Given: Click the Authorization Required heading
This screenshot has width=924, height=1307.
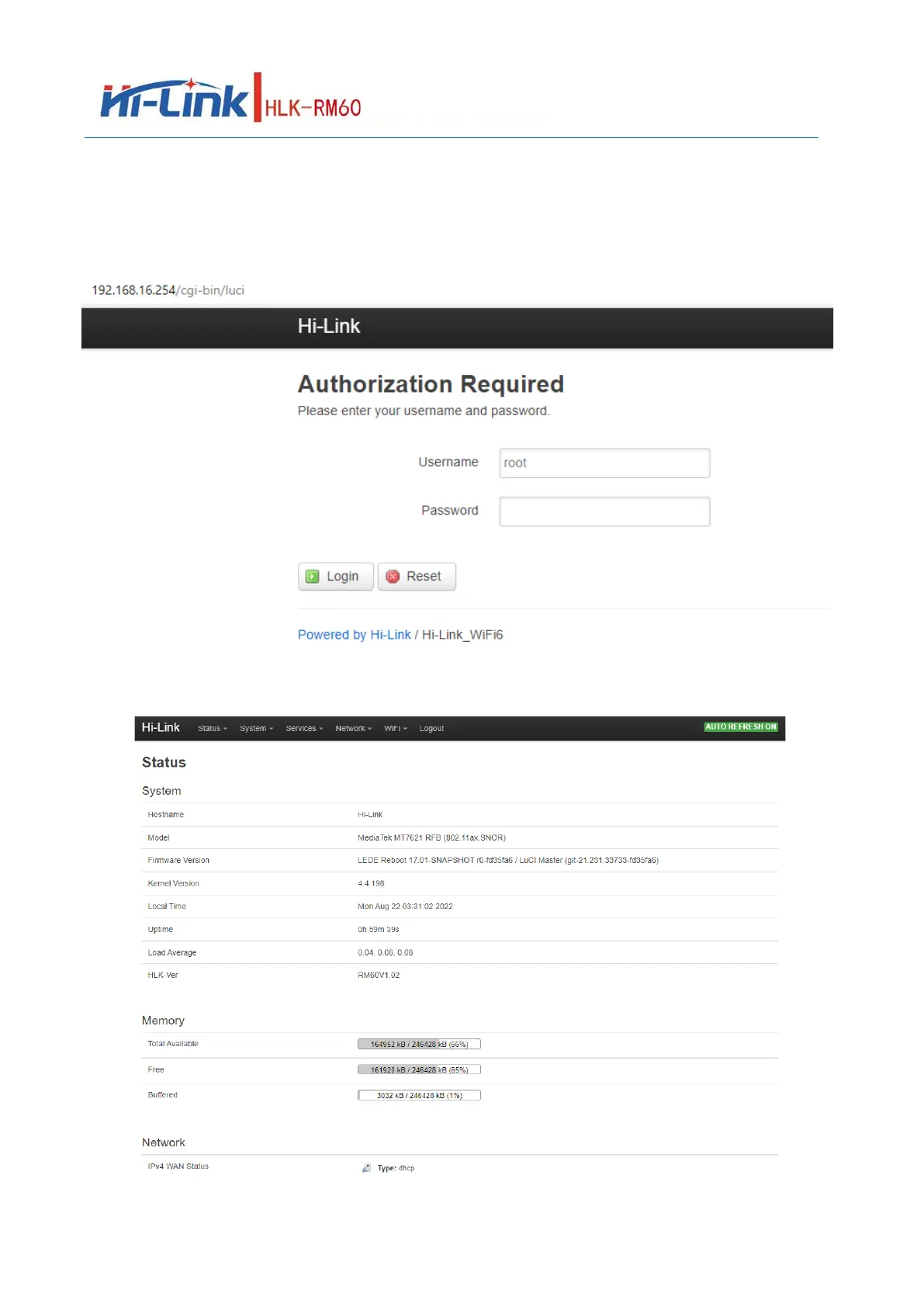Looking at the screenshot, I should pos(431,384).
